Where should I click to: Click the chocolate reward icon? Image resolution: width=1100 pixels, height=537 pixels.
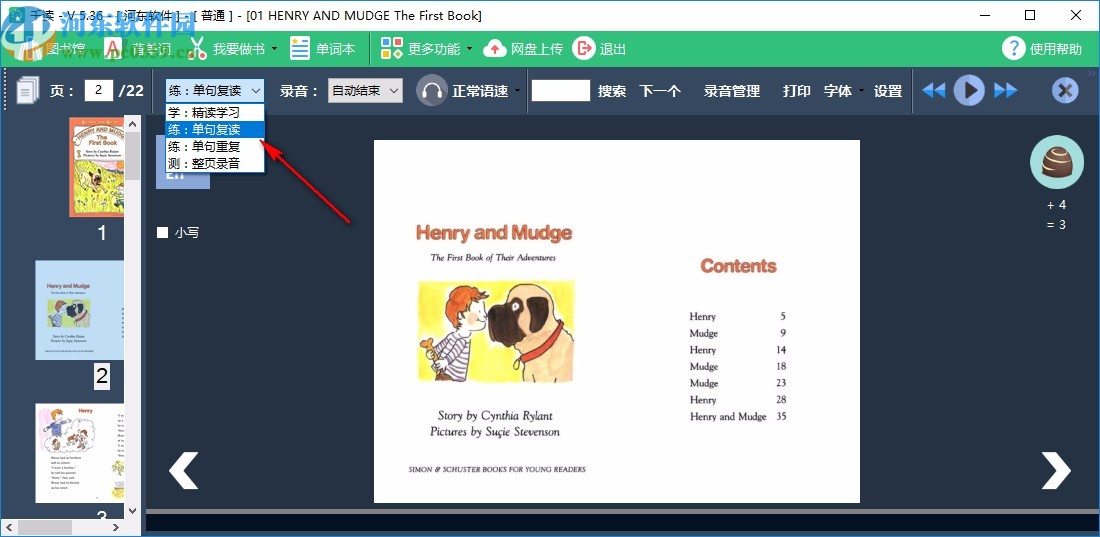tap(1057, 162)
